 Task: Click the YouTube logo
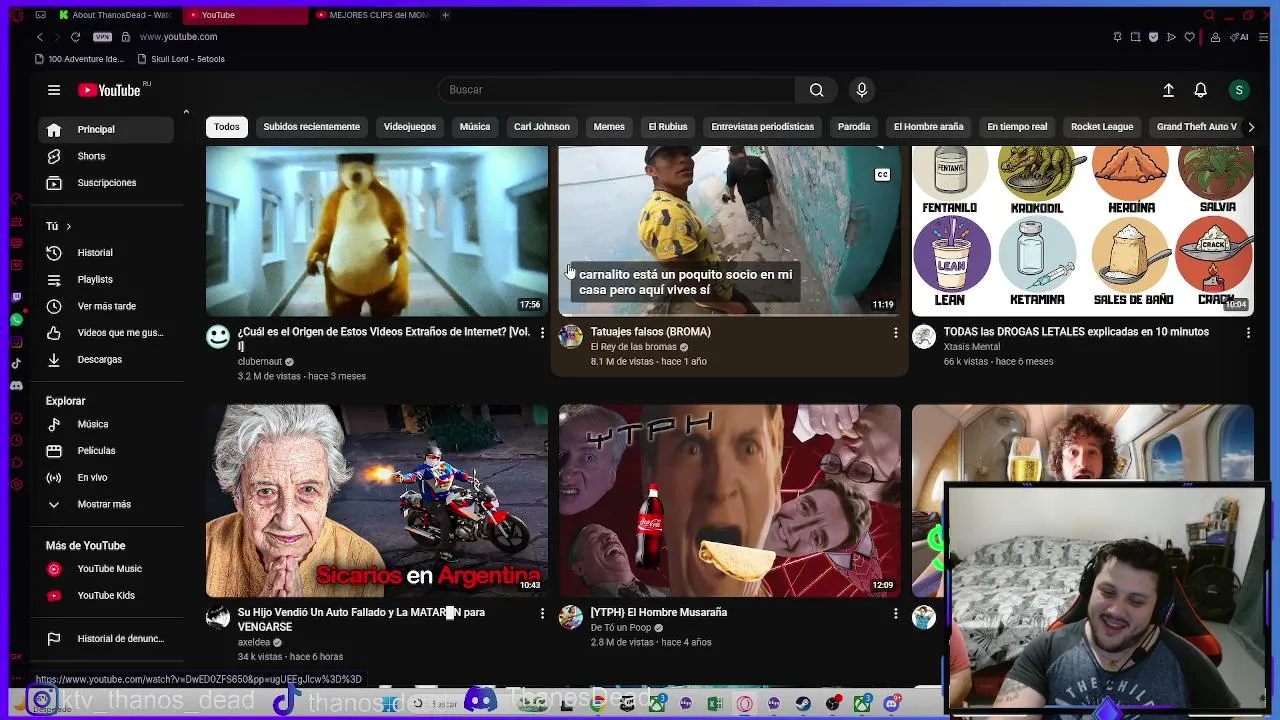(110, 90)
